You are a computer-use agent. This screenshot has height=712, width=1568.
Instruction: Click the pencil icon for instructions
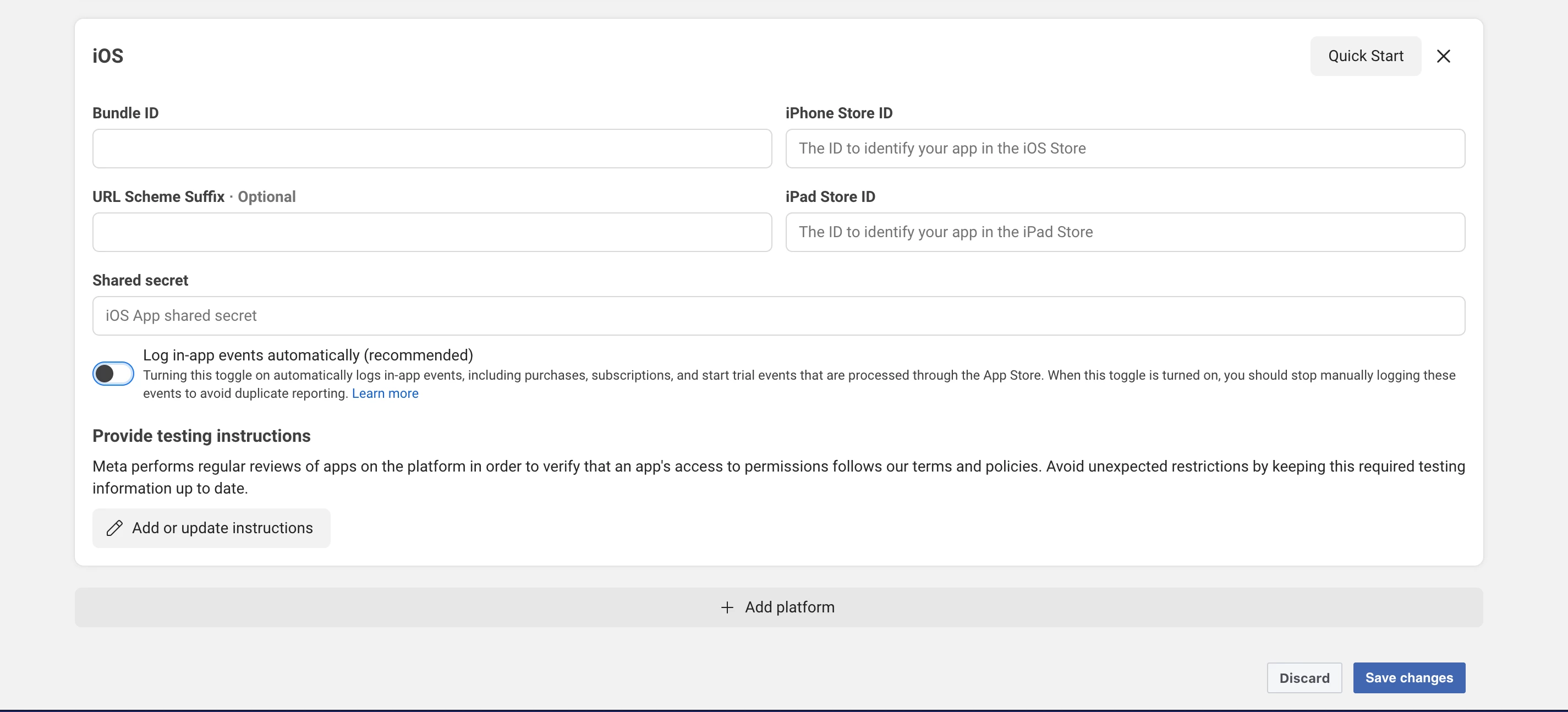click(x=114, y=528)
